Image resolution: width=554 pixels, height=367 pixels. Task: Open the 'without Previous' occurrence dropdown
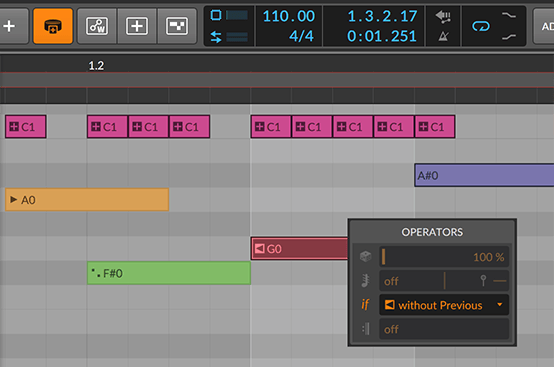point(444,305)
